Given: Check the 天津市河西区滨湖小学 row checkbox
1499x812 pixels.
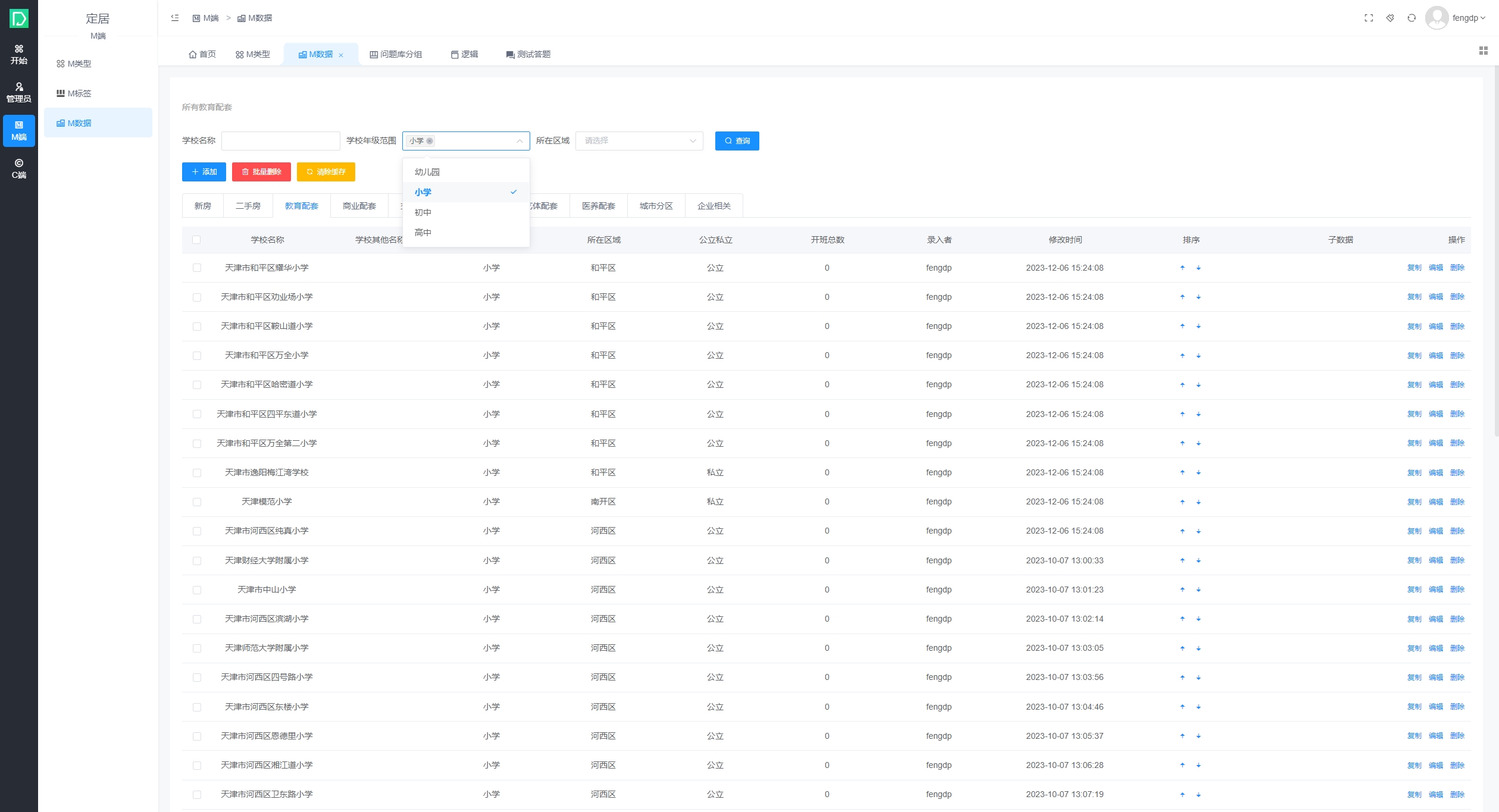Looking at the screenshot, I should coord(197,619).
